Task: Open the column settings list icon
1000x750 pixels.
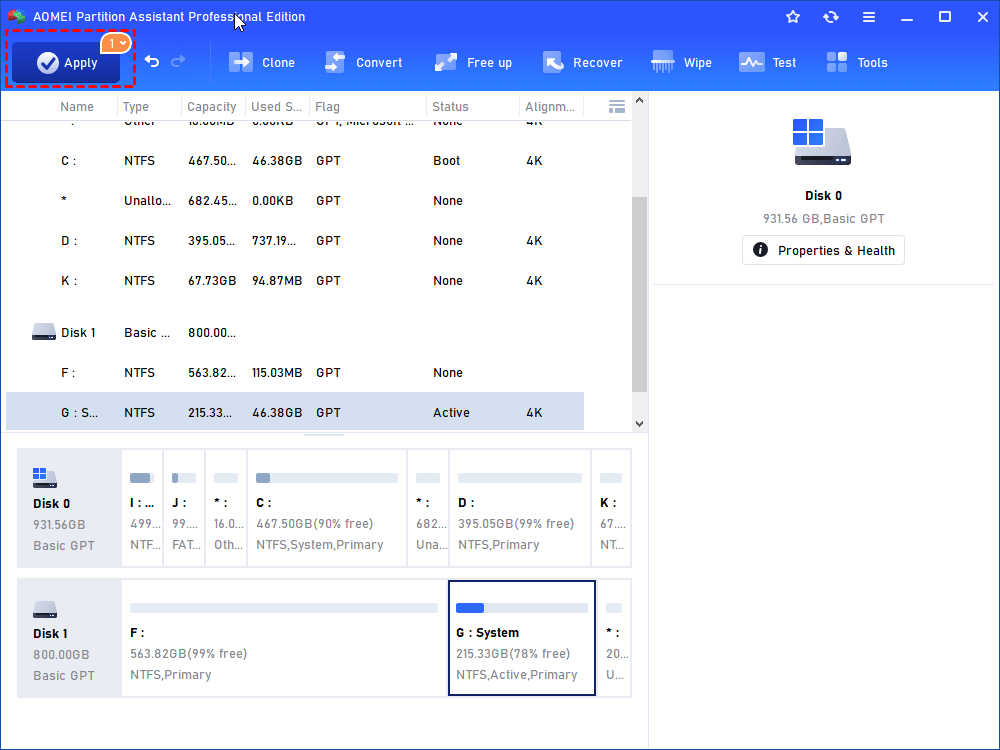Action: pos(617,106)
